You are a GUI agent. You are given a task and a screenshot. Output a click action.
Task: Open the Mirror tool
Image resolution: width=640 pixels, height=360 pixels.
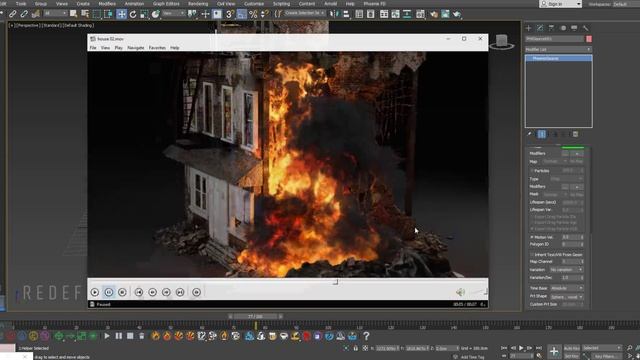click(334, 14)
